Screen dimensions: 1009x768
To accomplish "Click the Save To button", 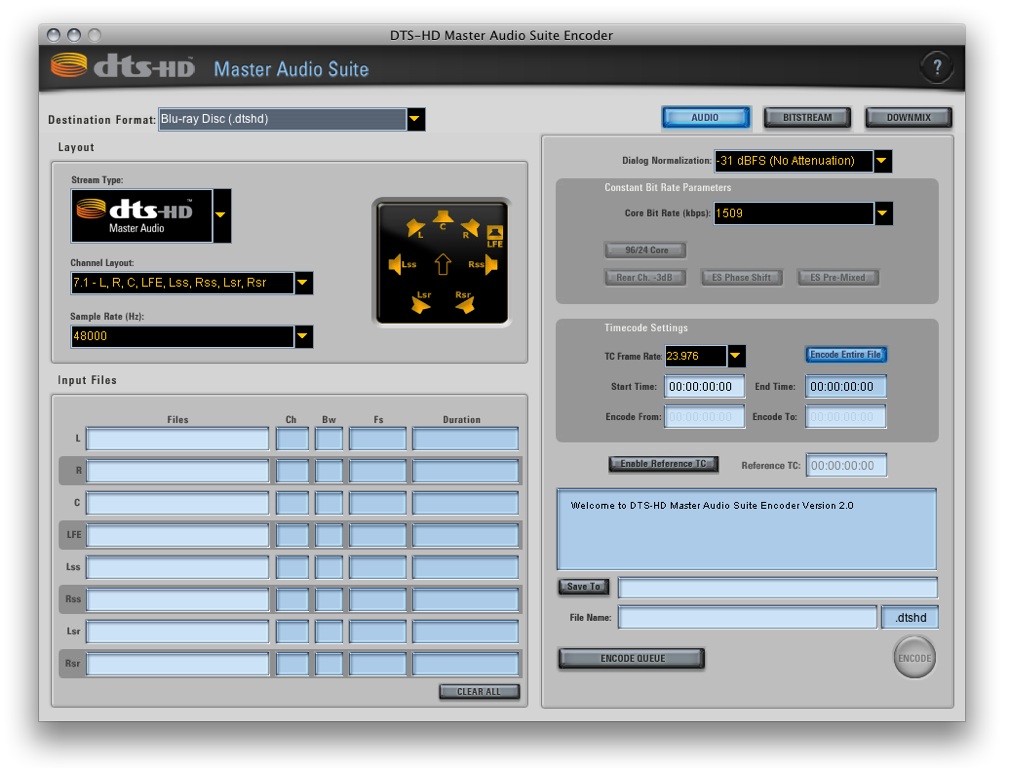I will point(583,586).
